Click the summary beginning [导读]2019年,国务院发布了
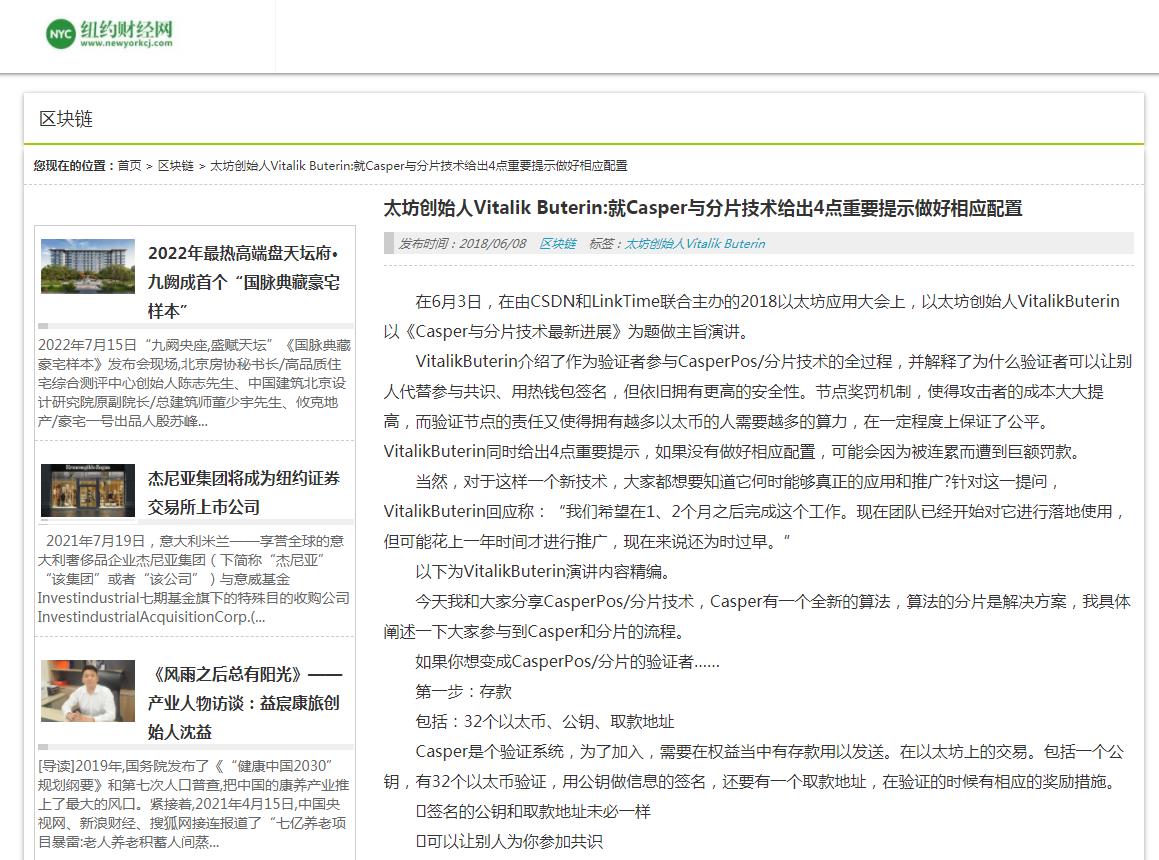This screenshot has width=1159, height=860. click(194, 804)
